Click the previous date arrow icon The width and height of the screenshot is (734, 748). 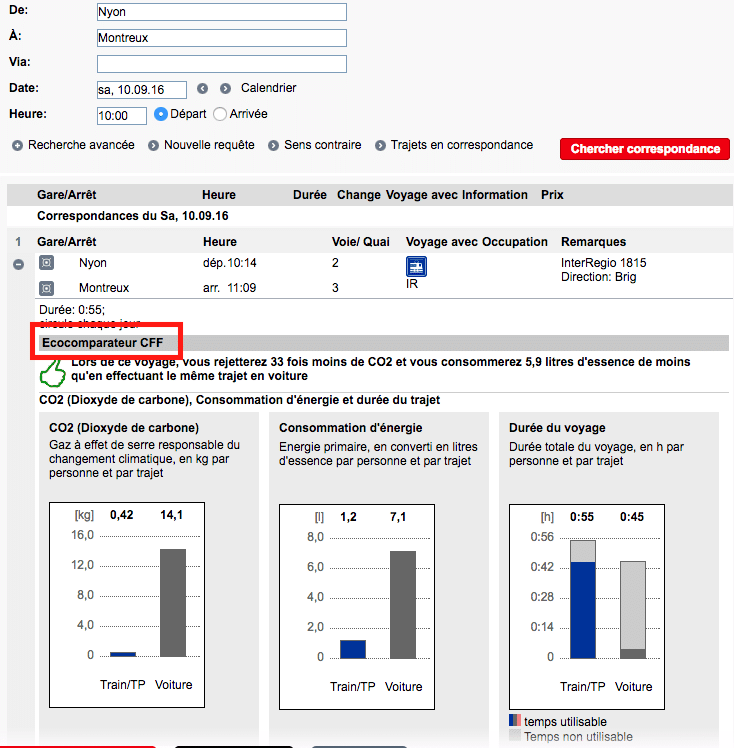203,88
